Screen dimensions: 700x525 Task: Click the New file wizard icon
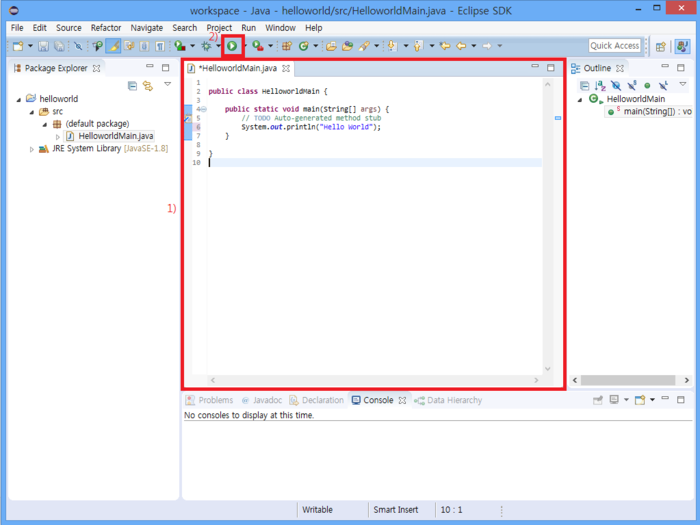coord(18,46)
